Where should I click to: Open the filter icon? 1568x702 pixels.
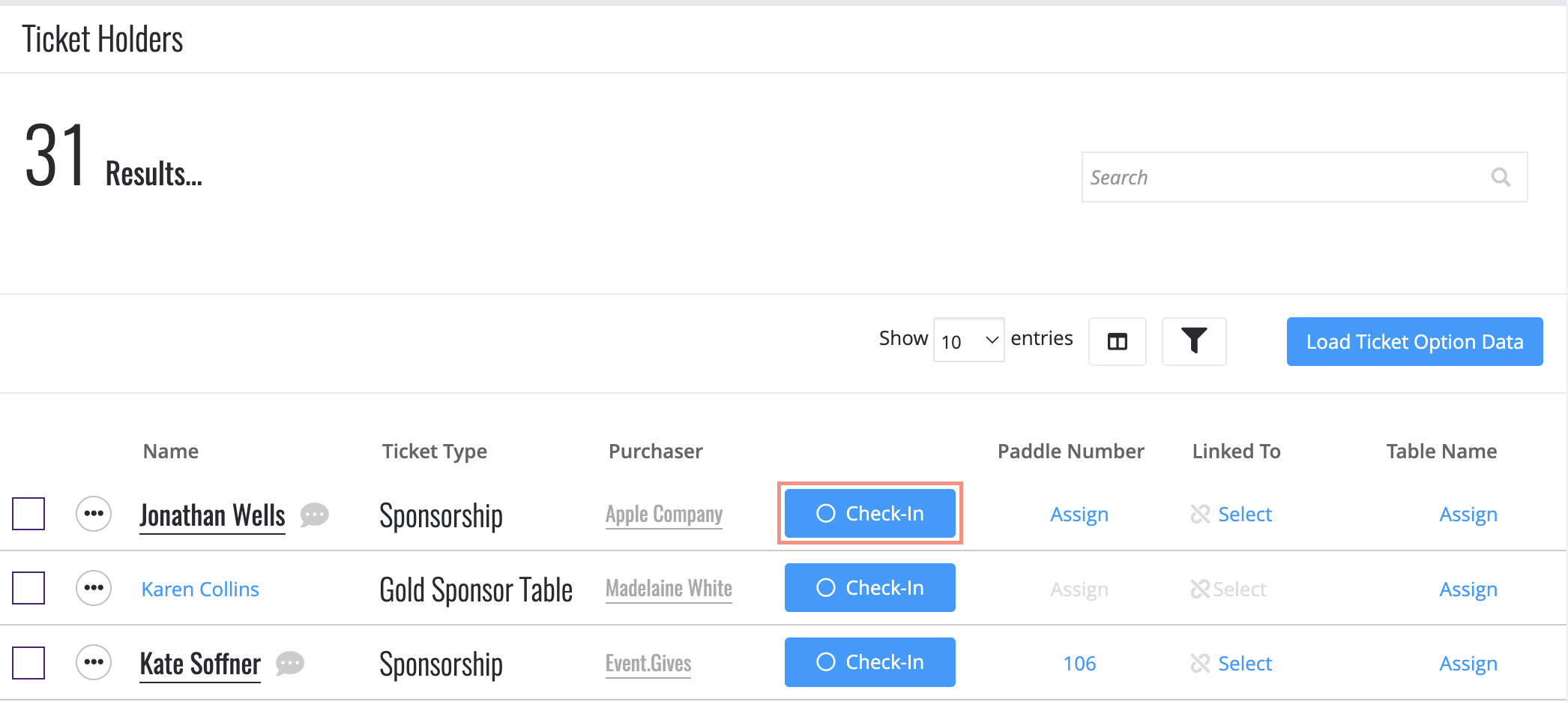tap(1193, 341)
